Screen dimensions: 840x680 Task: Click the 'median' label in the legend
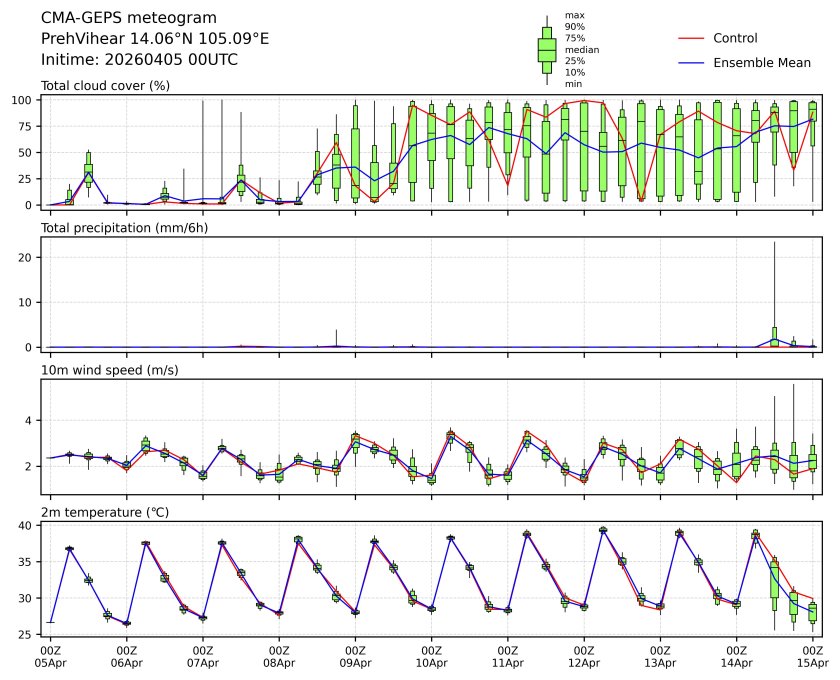[576, 49]
